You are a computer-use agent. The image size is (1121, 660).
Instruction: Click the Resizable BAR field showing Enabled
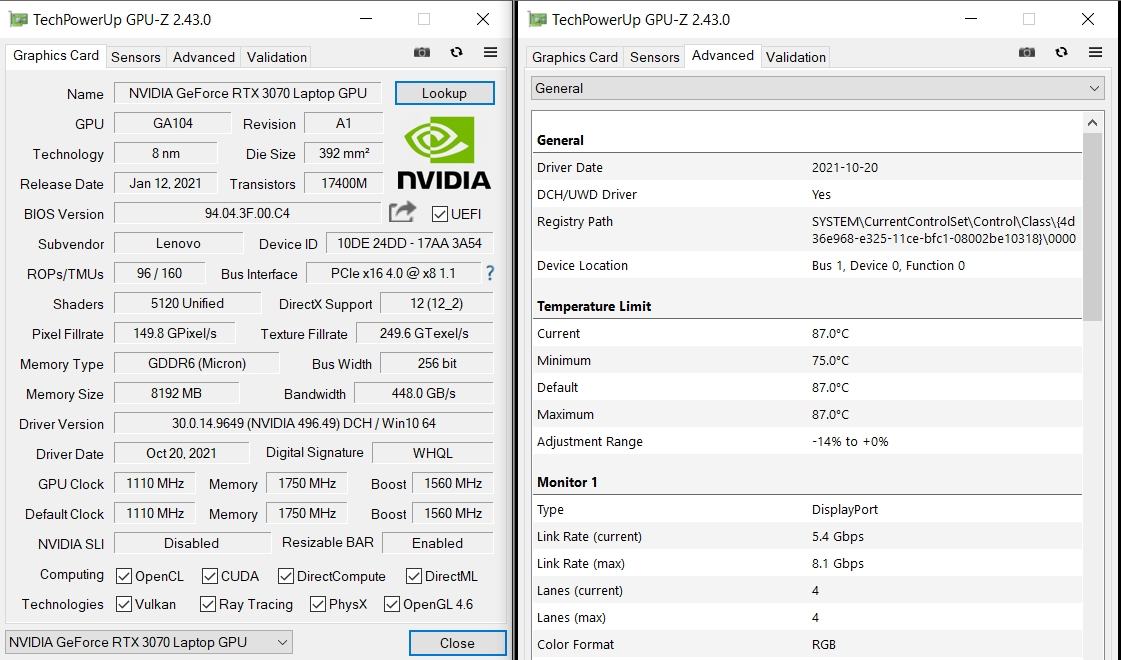coord(438,543)
